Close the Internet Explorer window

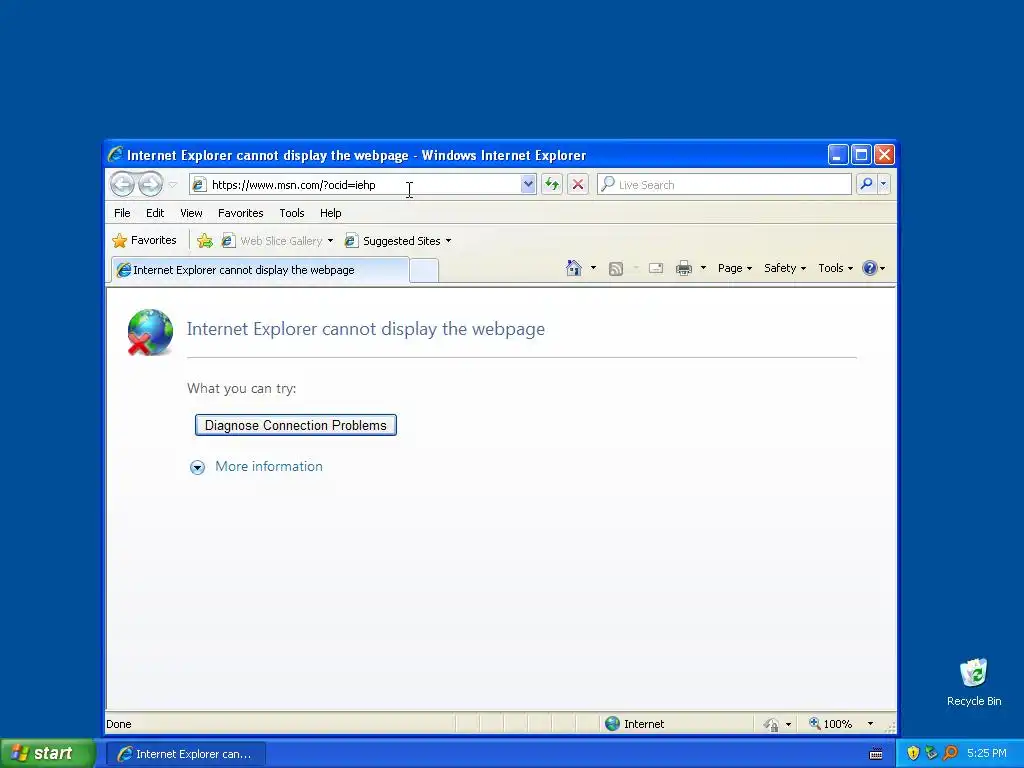coord(884,155)
